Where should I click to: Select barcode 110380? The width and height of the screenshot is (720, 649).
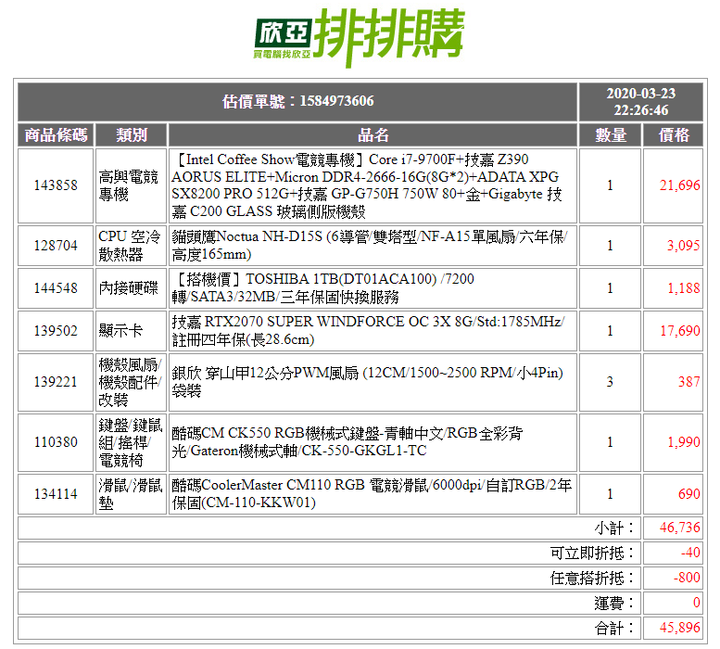pos(56,442)
